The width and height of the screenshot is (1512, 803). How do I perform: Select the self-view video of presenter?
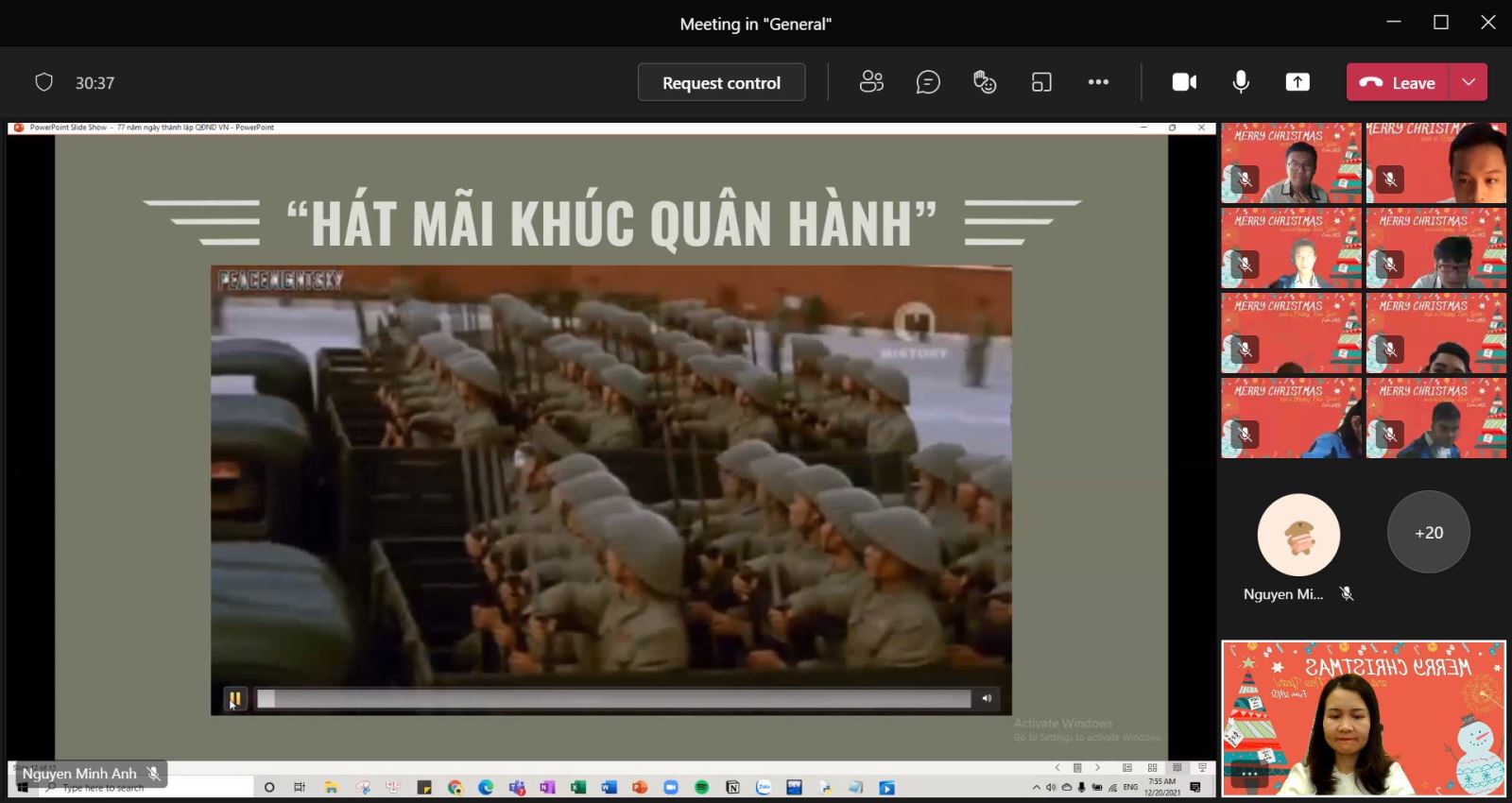1364,718
